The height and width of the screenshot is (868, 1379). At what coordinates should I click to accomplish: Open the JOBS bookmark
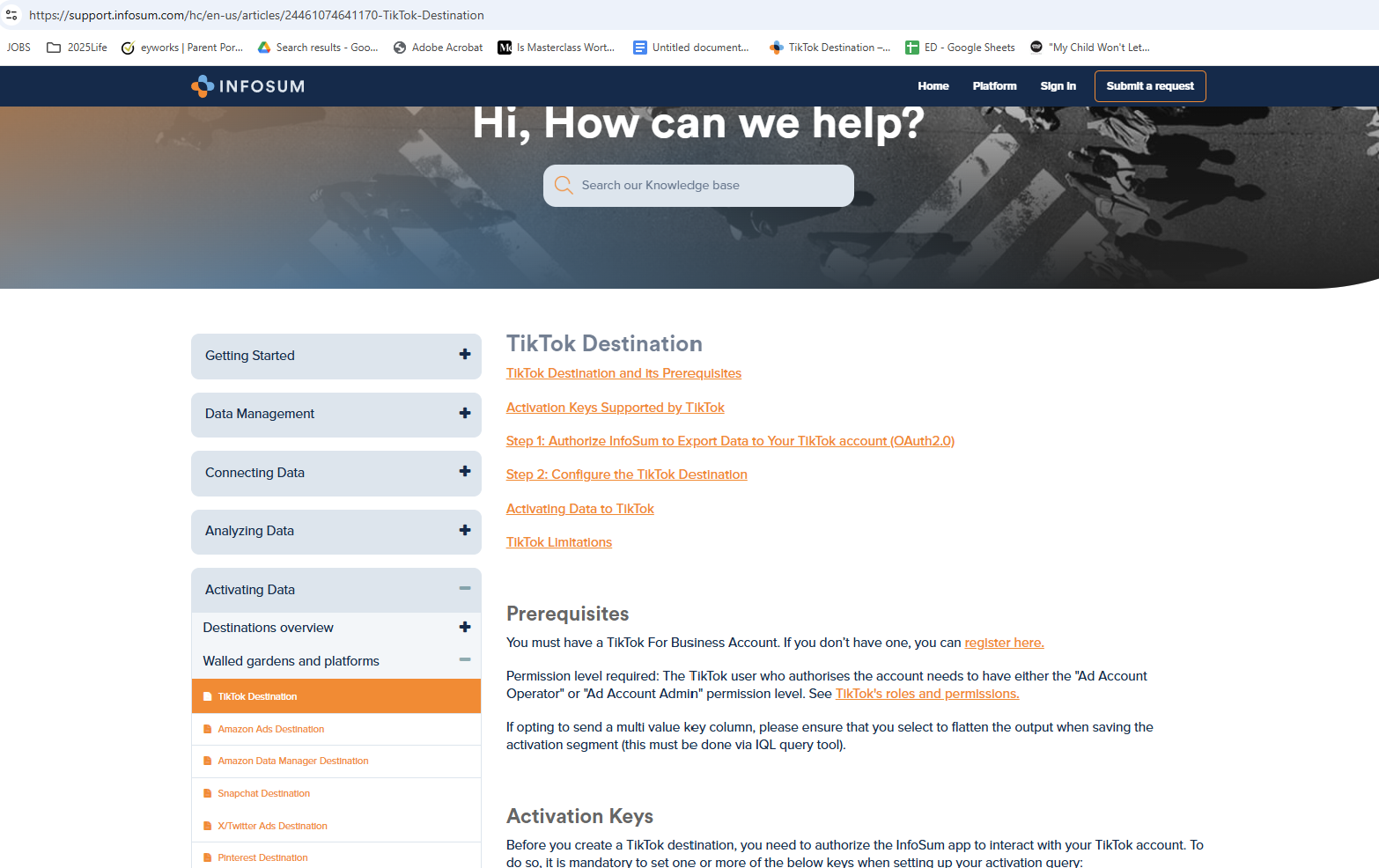[18, 48]
